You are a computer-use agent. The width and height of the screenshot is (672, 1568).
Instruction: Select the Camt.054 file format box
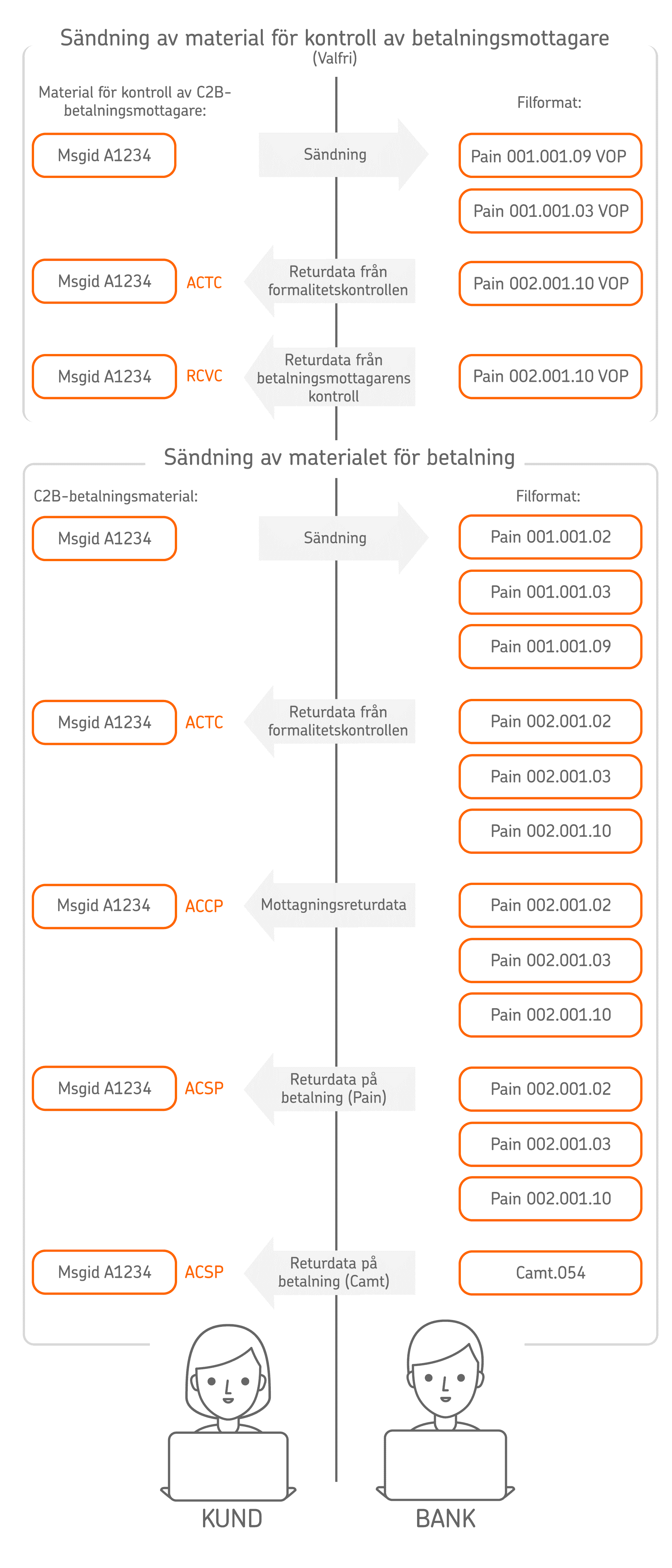coord(549,1273)
